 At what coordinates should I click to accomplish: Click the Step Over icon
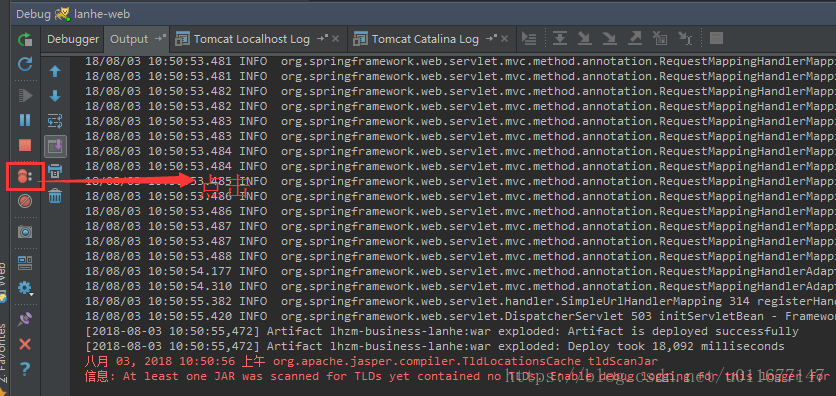click(559, 38)
